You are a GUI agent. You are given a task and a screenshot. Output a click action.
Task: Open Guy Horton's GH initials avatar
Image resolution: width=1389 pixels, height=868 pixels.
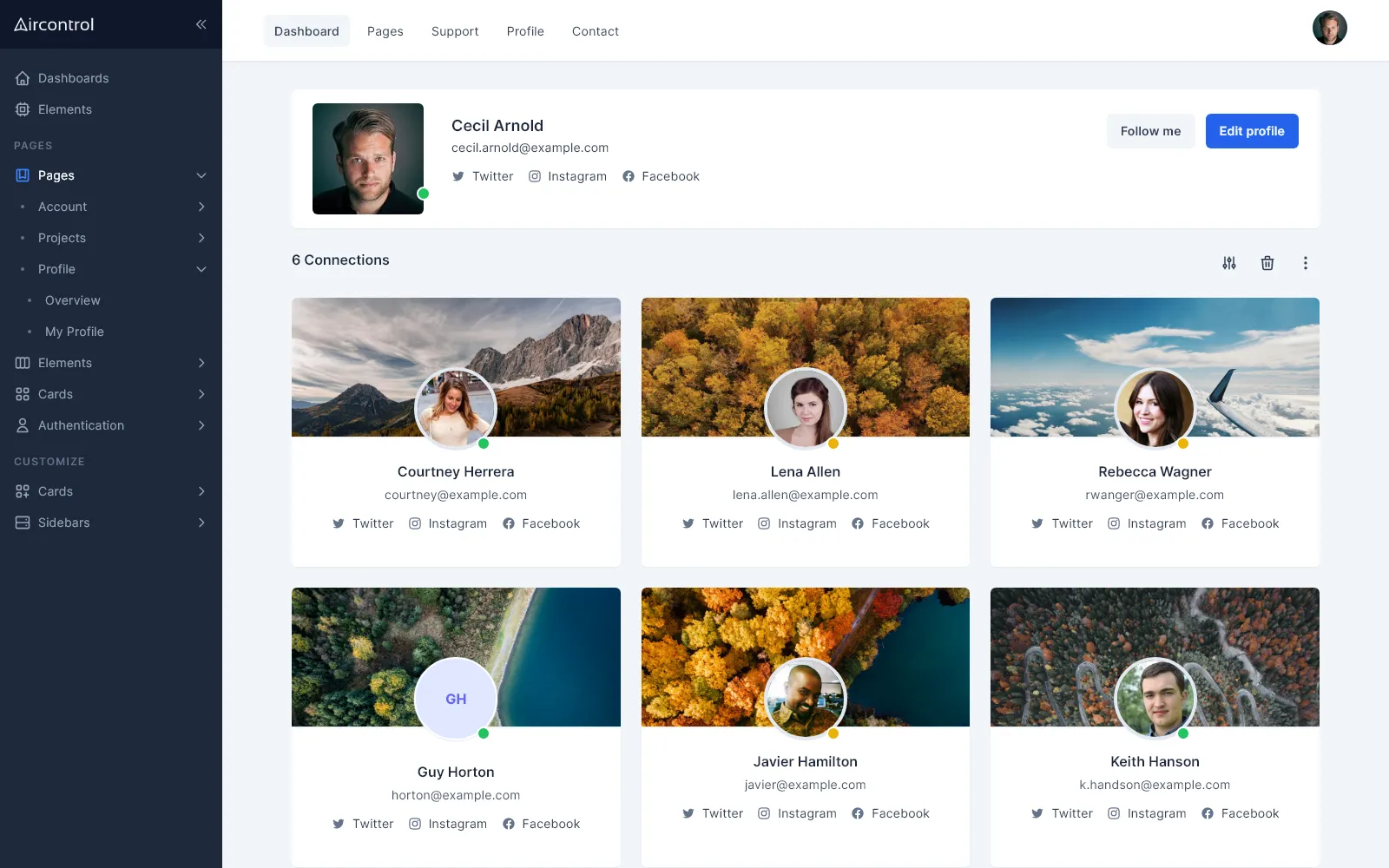coord(456,699)
